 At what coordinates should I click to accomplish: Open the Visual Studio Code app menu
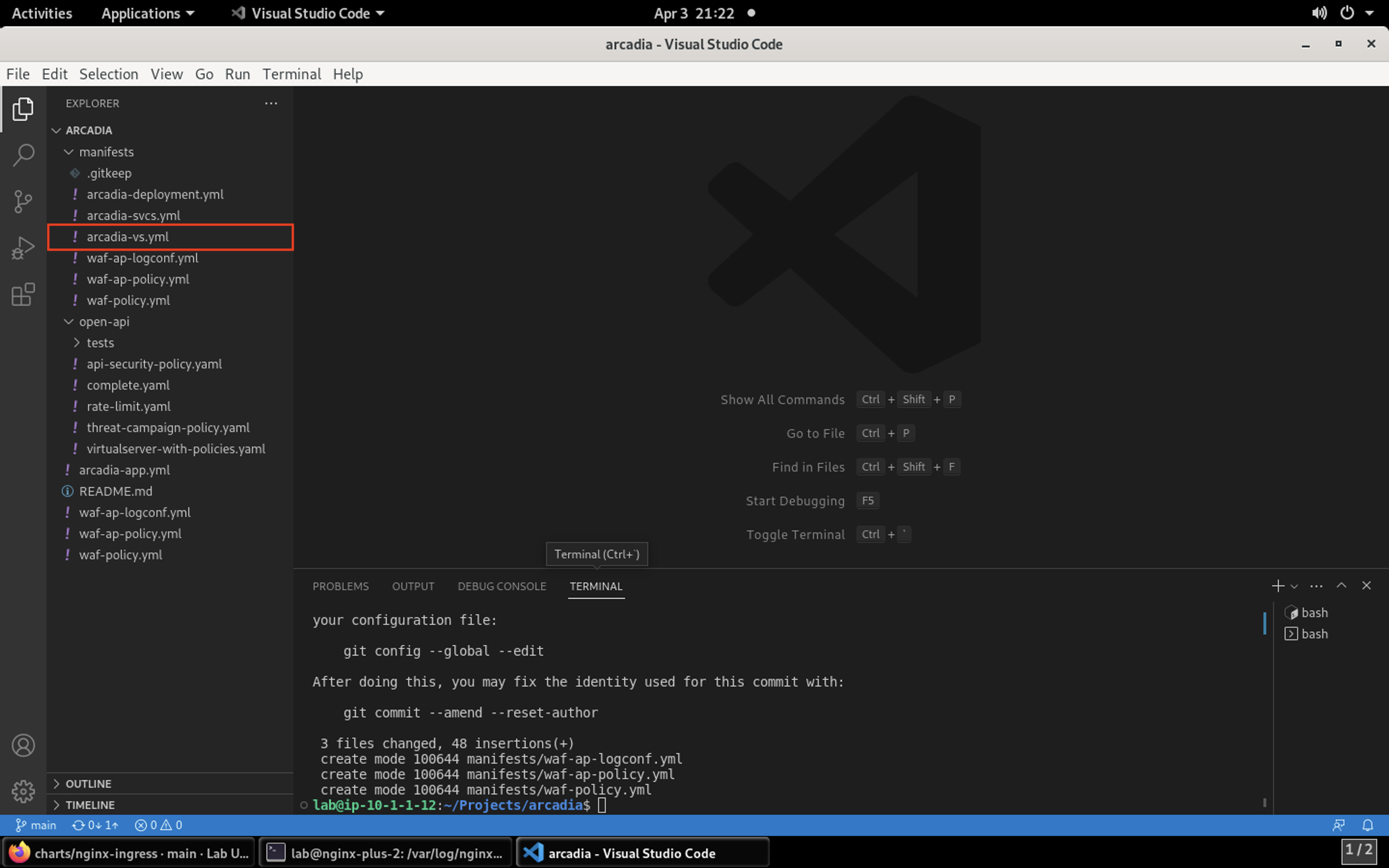point(308,13)
